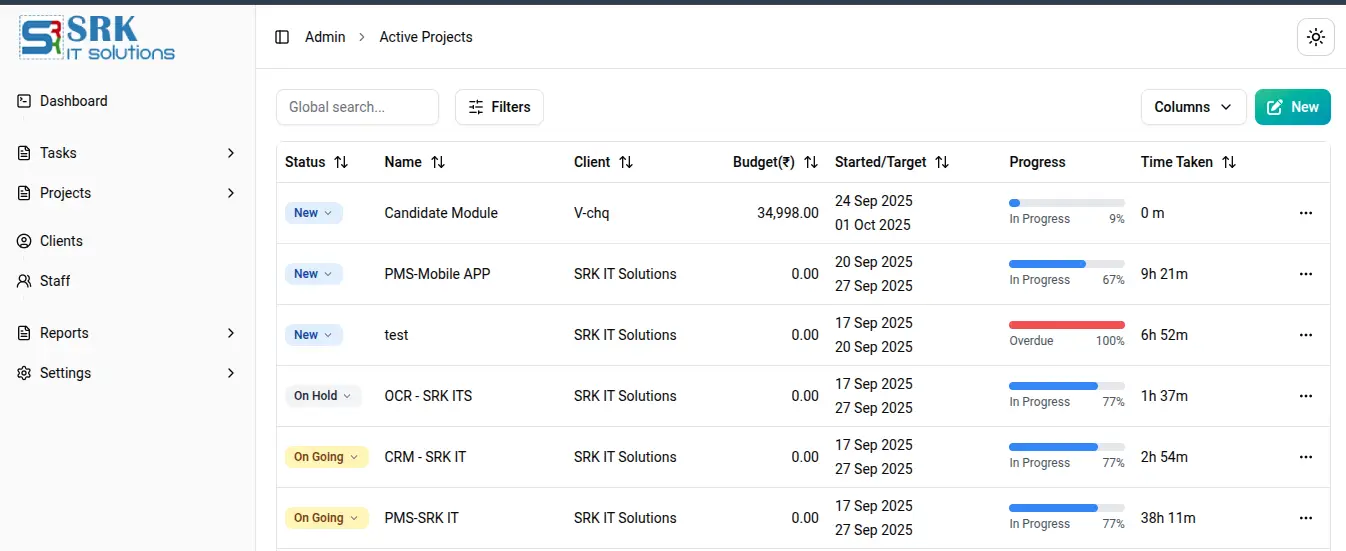Open the Columns dropdown
The image size is (1346, 551).
tap(1193, 107)
